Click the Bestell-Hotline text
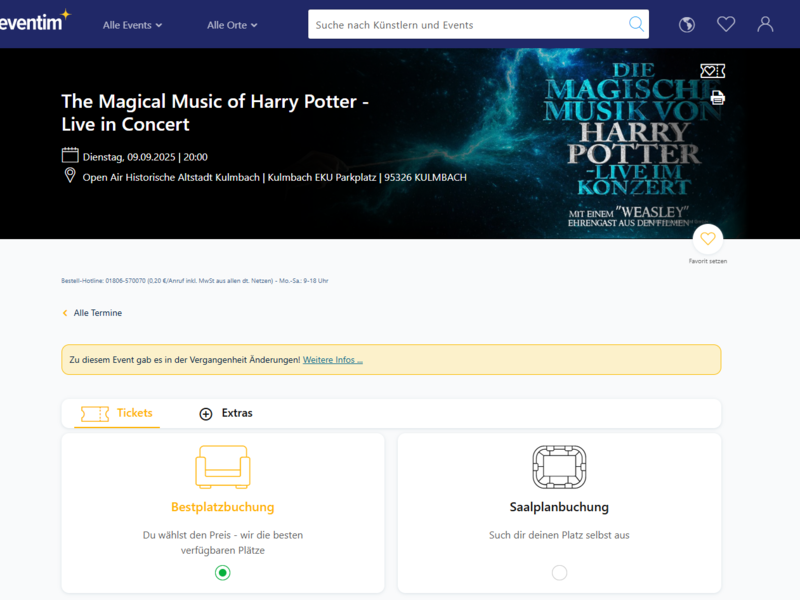This screenshot has height=600, width=800. [x=194, y=281]
